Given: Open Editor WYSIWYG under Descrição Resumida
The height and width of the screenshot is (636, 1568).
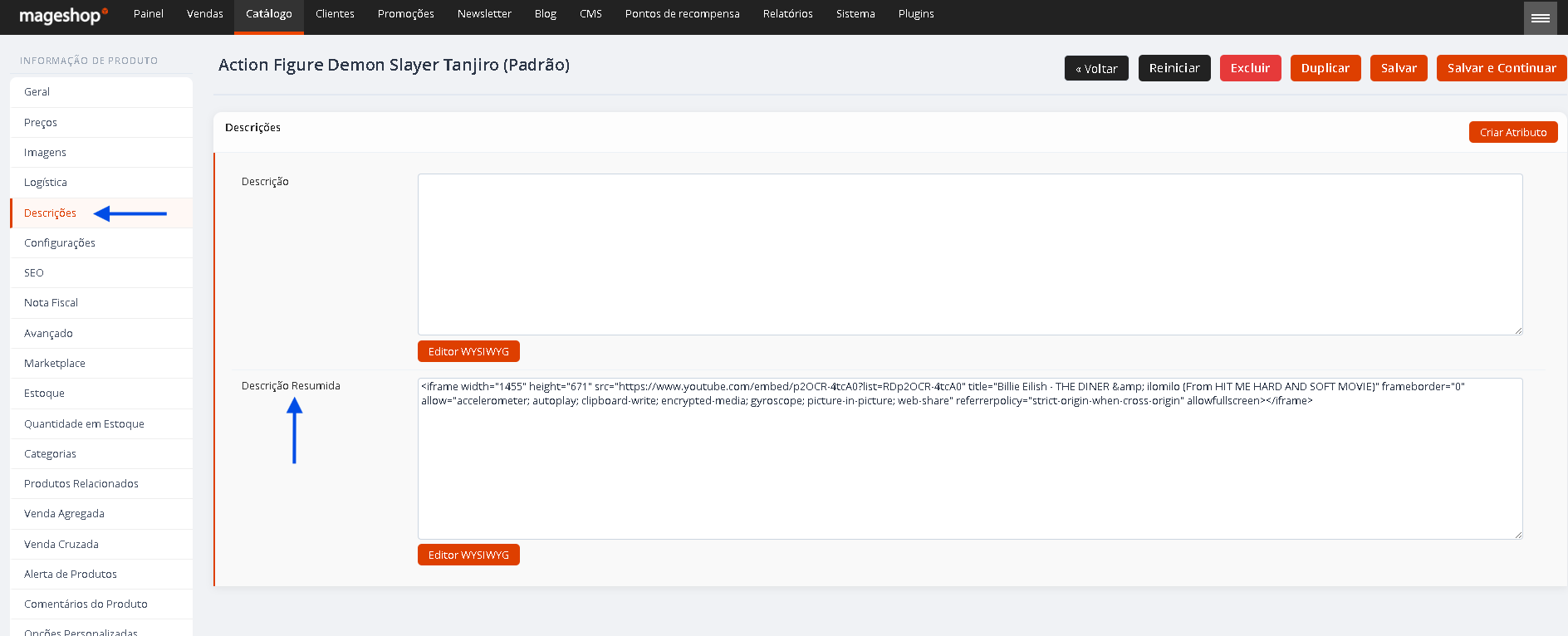Looking at the screenshot, I should (468, 555).
